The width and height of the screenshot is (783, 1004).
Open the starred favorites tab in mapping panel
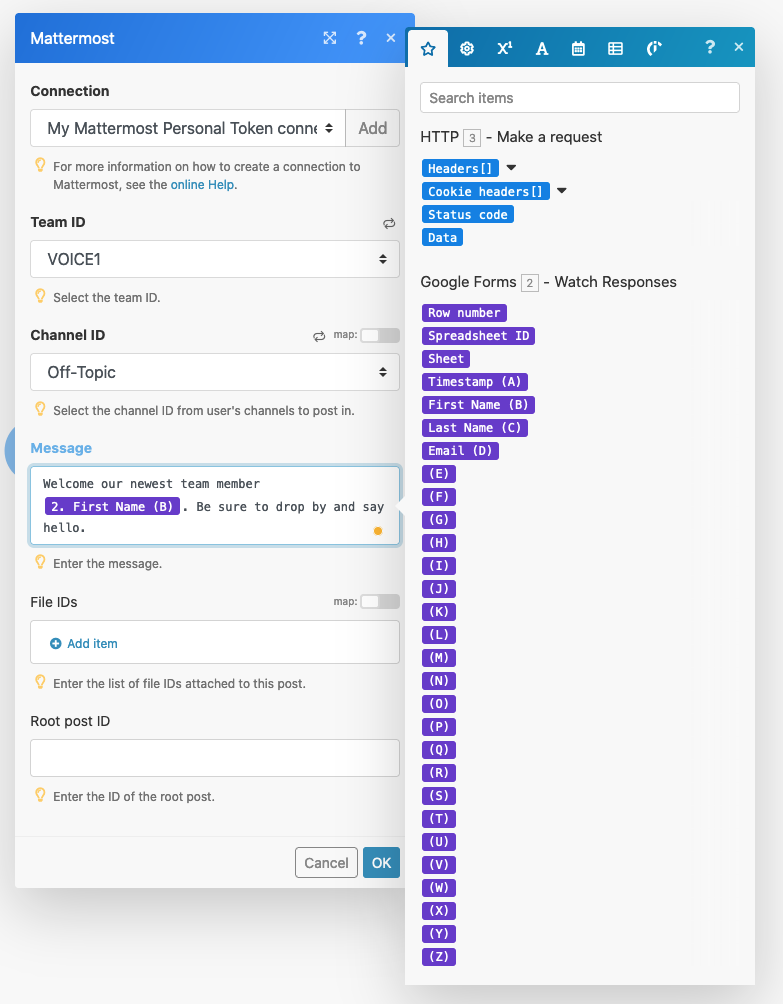point(428,48)
